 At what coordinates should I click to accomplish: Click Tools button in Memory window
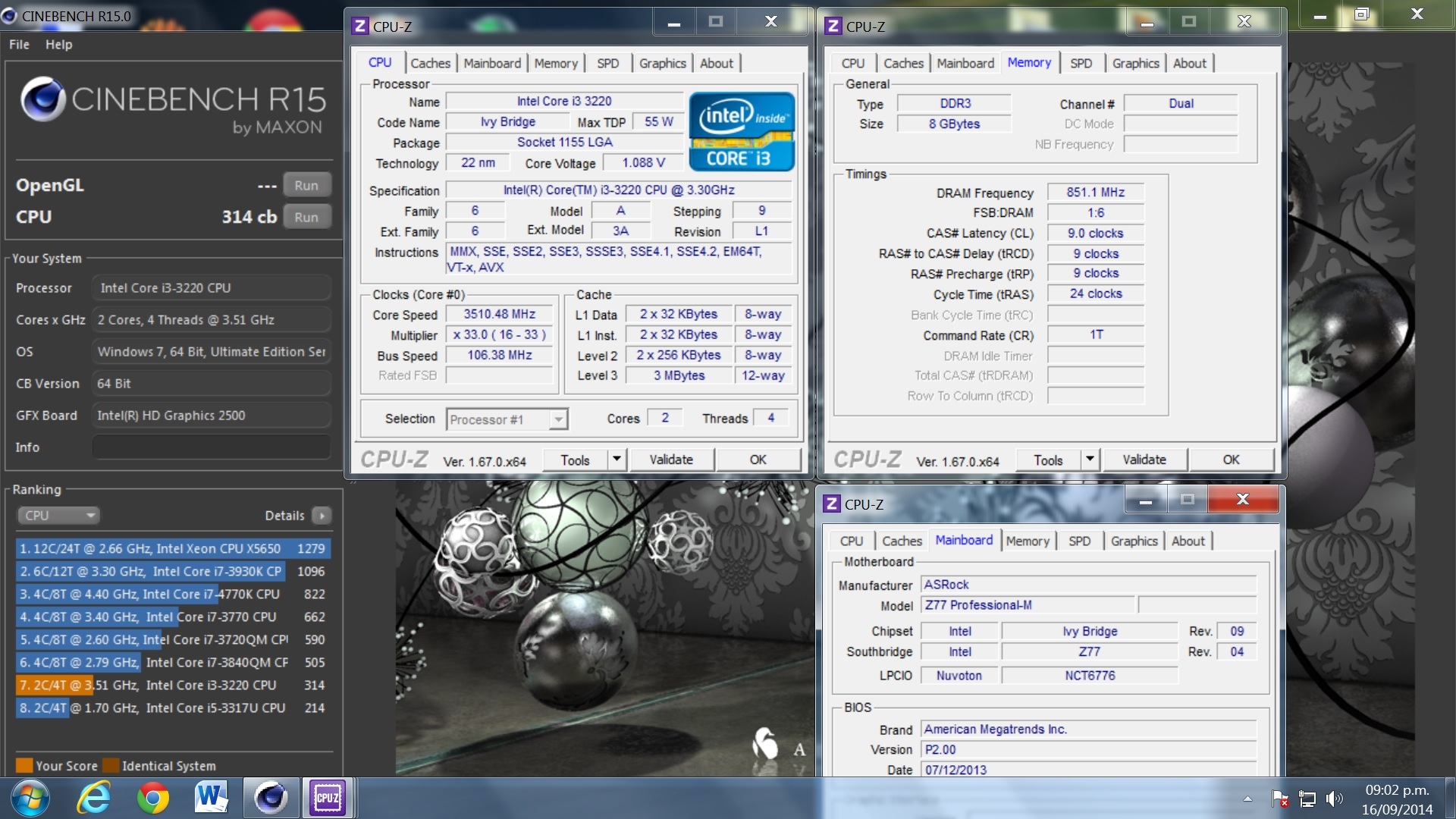[x=1049, y=460]
